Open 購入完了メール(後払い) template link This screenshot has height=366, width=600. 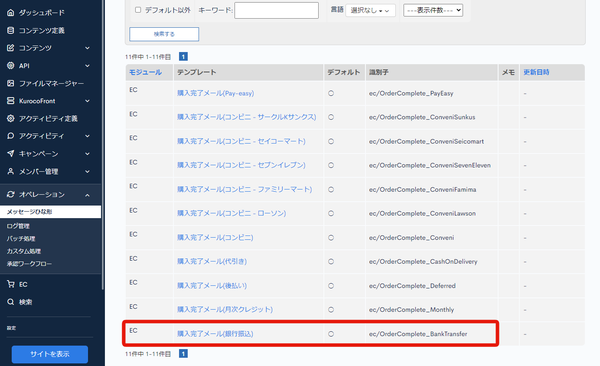click(x=212, y=286)
